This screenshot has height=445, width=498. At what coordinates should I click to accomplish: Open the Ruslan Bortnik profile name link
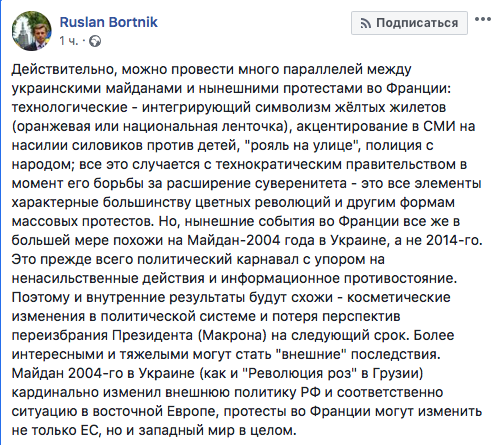(x=108, y=22)
